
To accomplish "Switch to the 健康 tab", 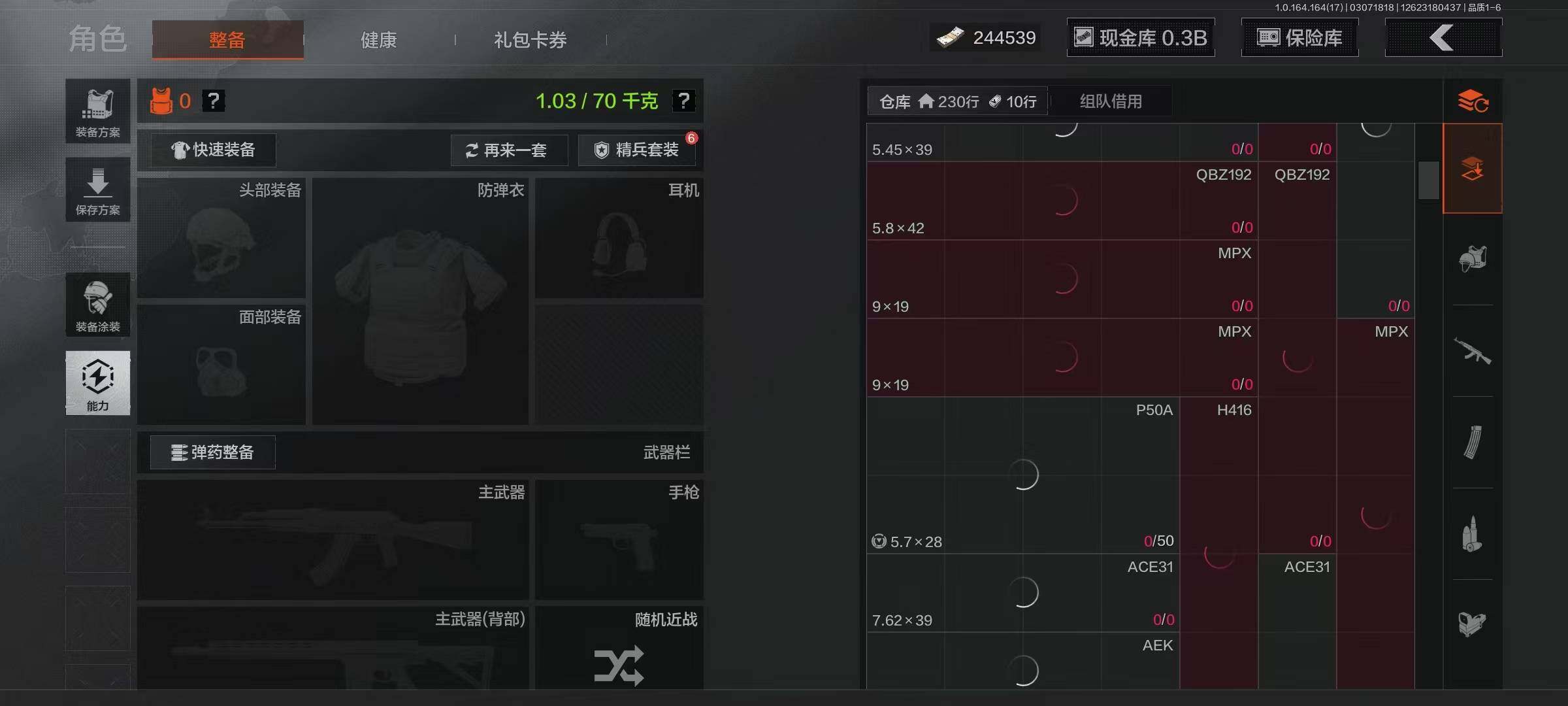I will 379,40.
